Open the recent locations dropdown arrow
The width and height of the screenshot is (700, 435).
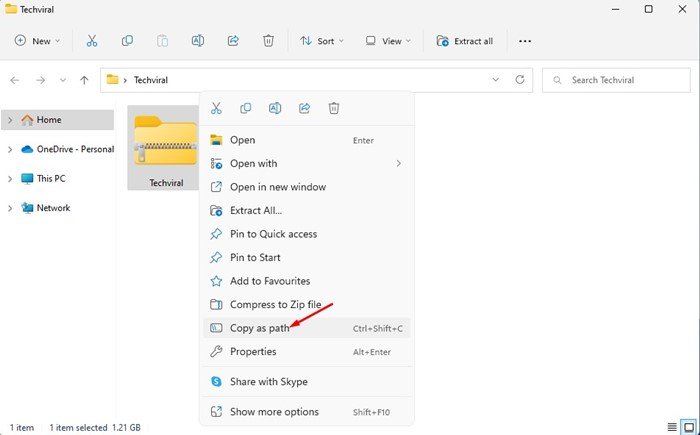pos(63,80)
